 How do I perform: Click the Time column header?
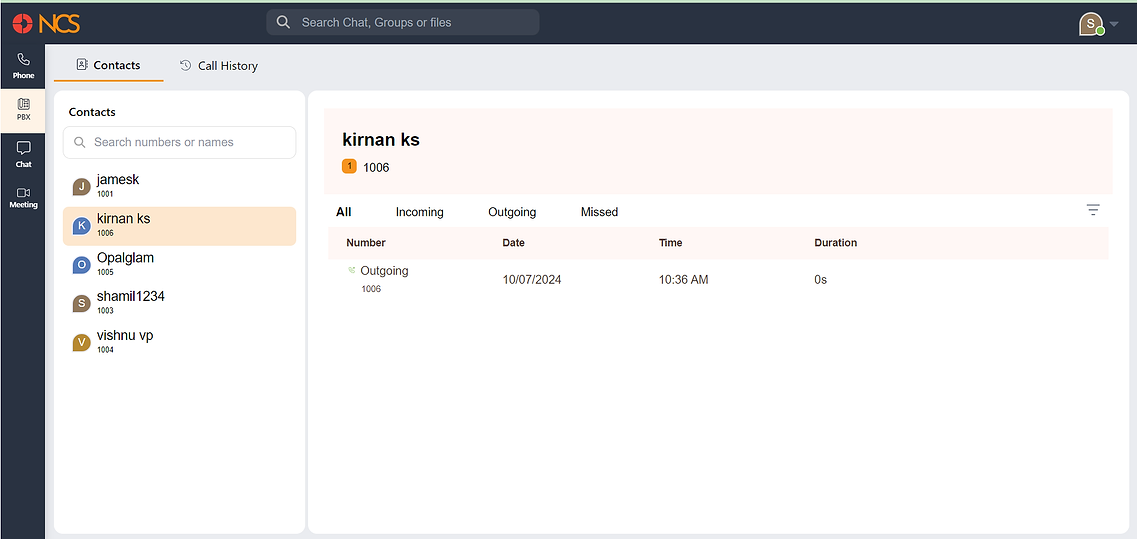tap(670, 242)
